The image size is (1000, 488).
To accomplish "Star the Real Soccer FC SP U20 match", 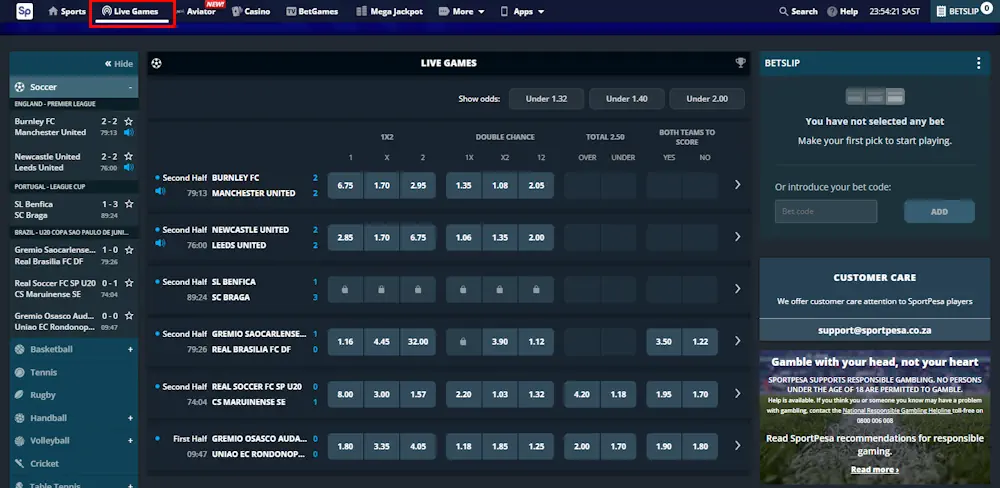I will click(x=129, y=283).
